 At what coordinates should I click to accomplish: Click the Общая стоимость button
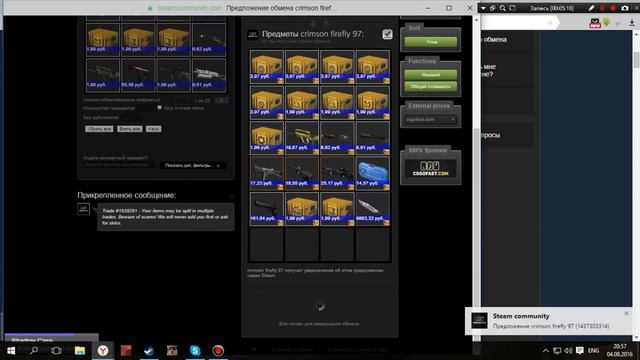431,87
